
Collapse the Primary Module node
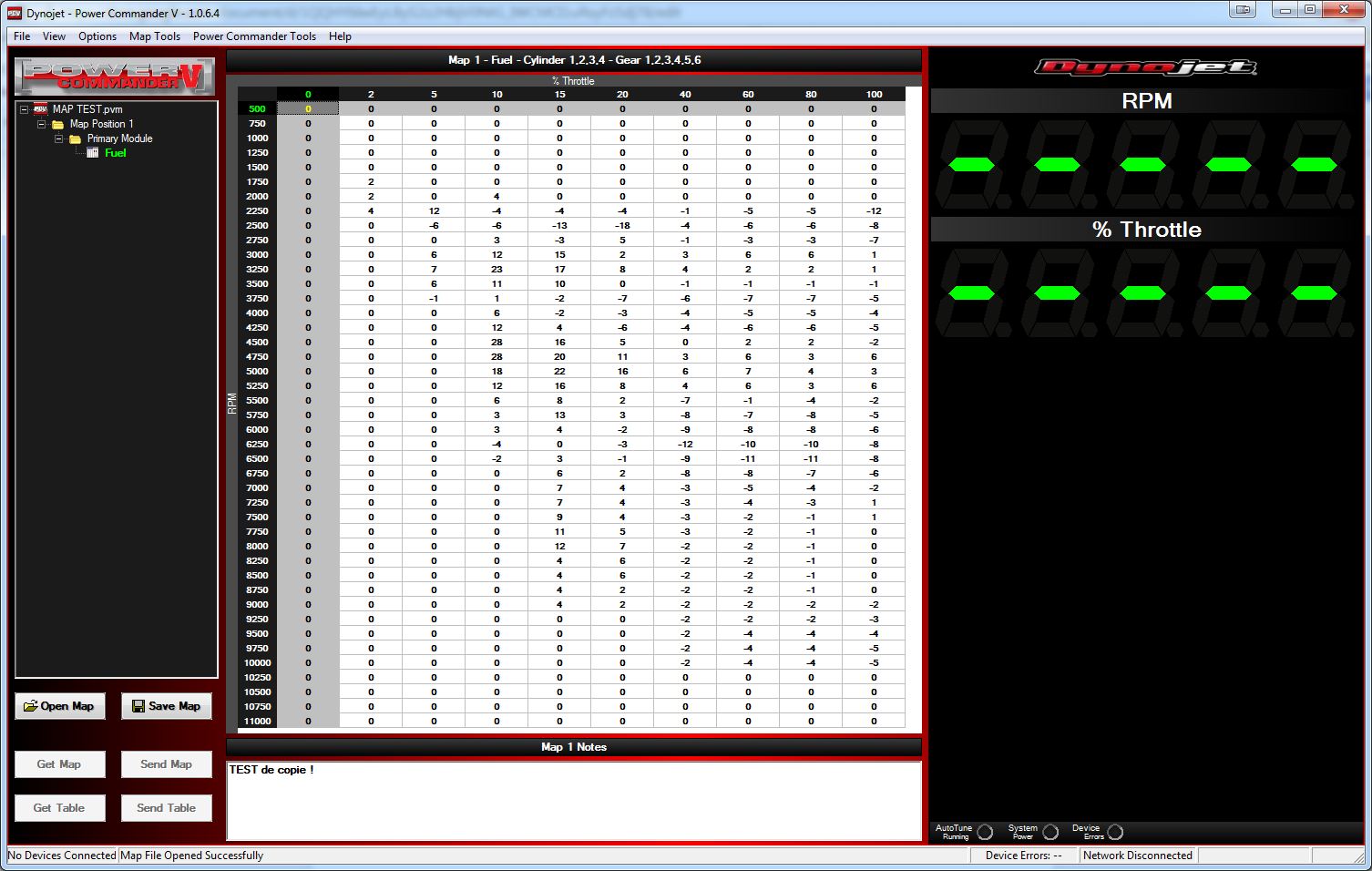pyautogui.click(x=58, y=138)
